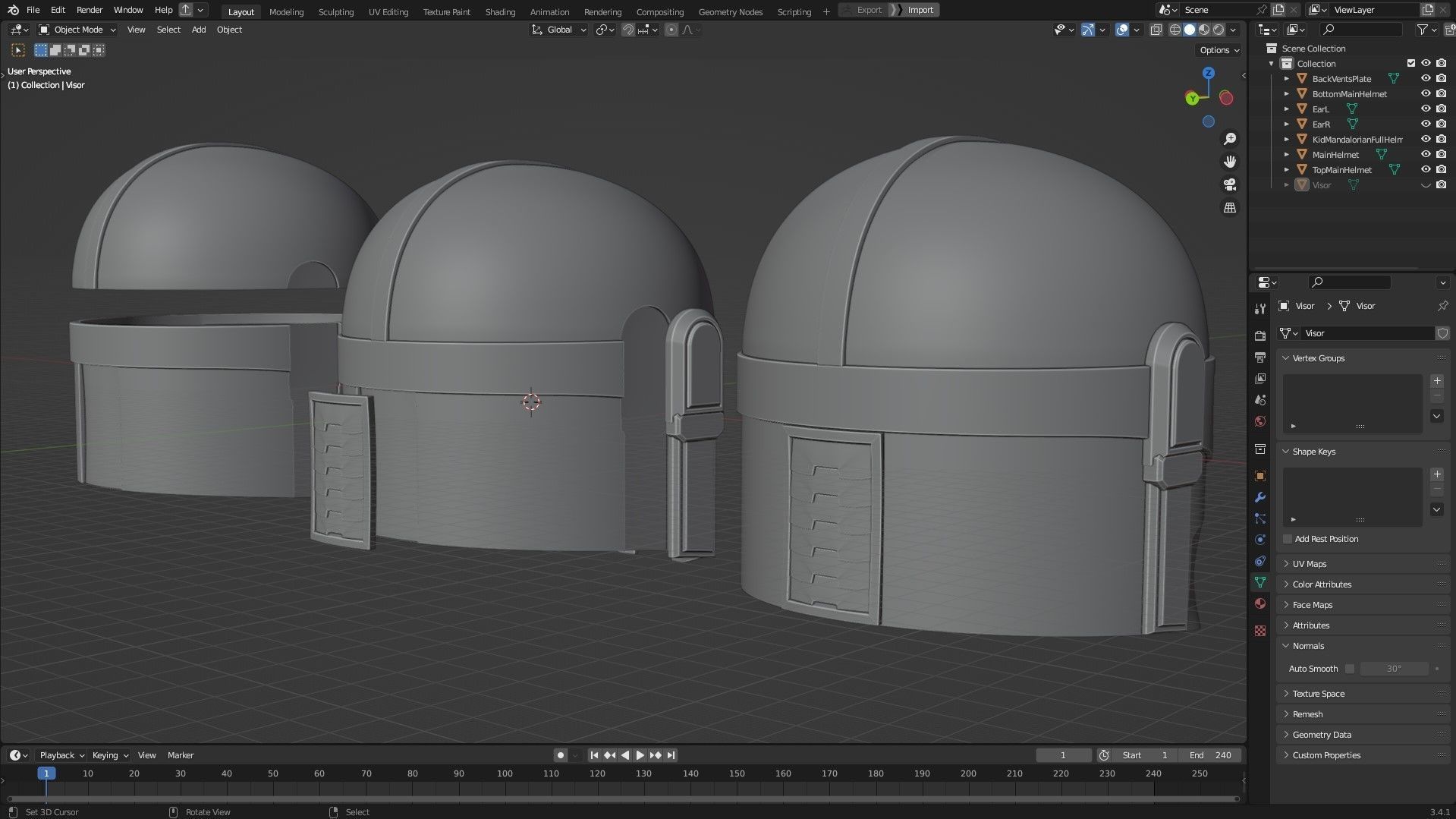Screen dimensions: 1456x819
Task: Click the Start frame field
Action: pyautogui.click(x=1146, y=755)
